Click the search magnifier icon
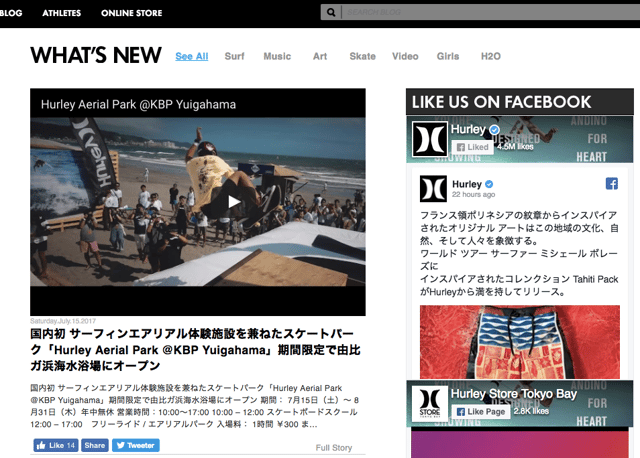 tap(331, 13)
